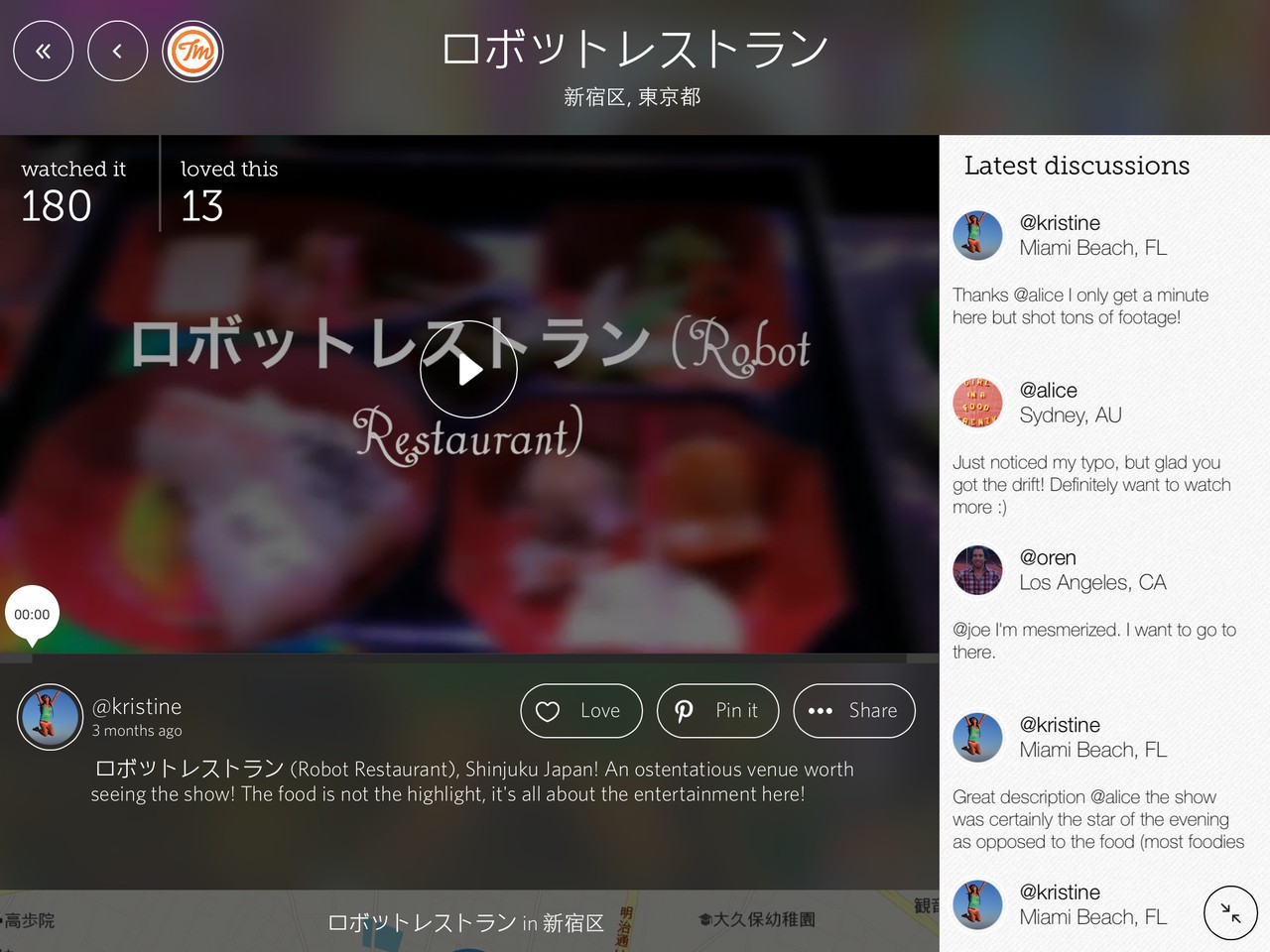Seek along the video progress bar
Screen dimensions: 1270x952
(x=469, y=658)
